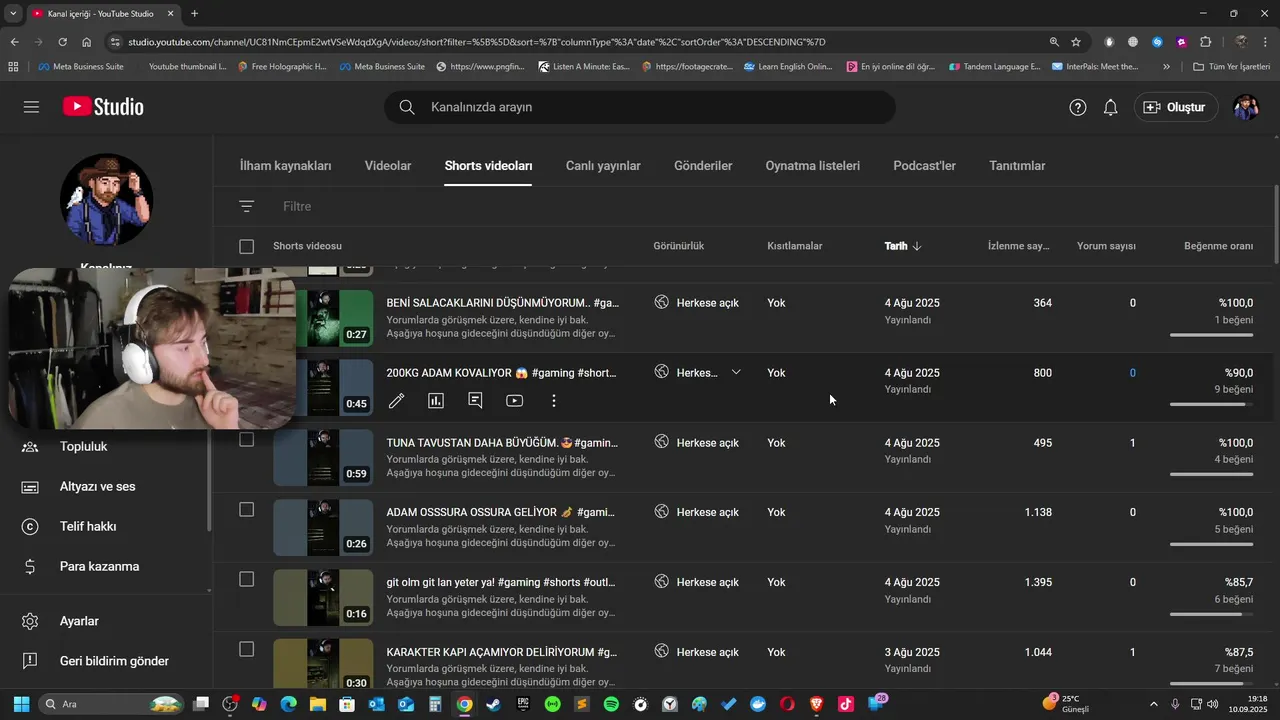Open a new browser tab with plus button
1280x720 pixels.
click(194, 13)
